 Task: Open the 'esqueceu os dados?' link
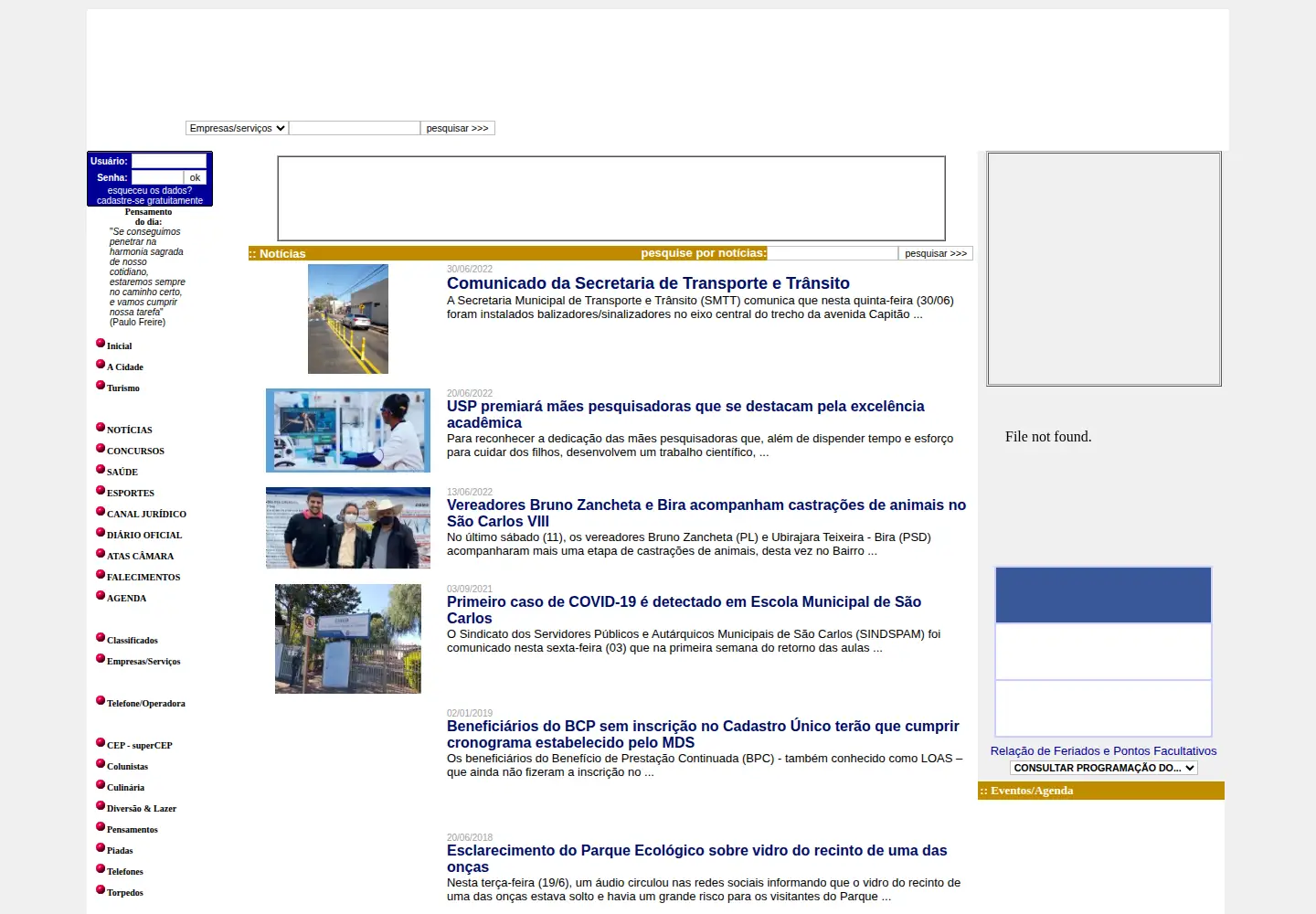[x=150, y=190]
